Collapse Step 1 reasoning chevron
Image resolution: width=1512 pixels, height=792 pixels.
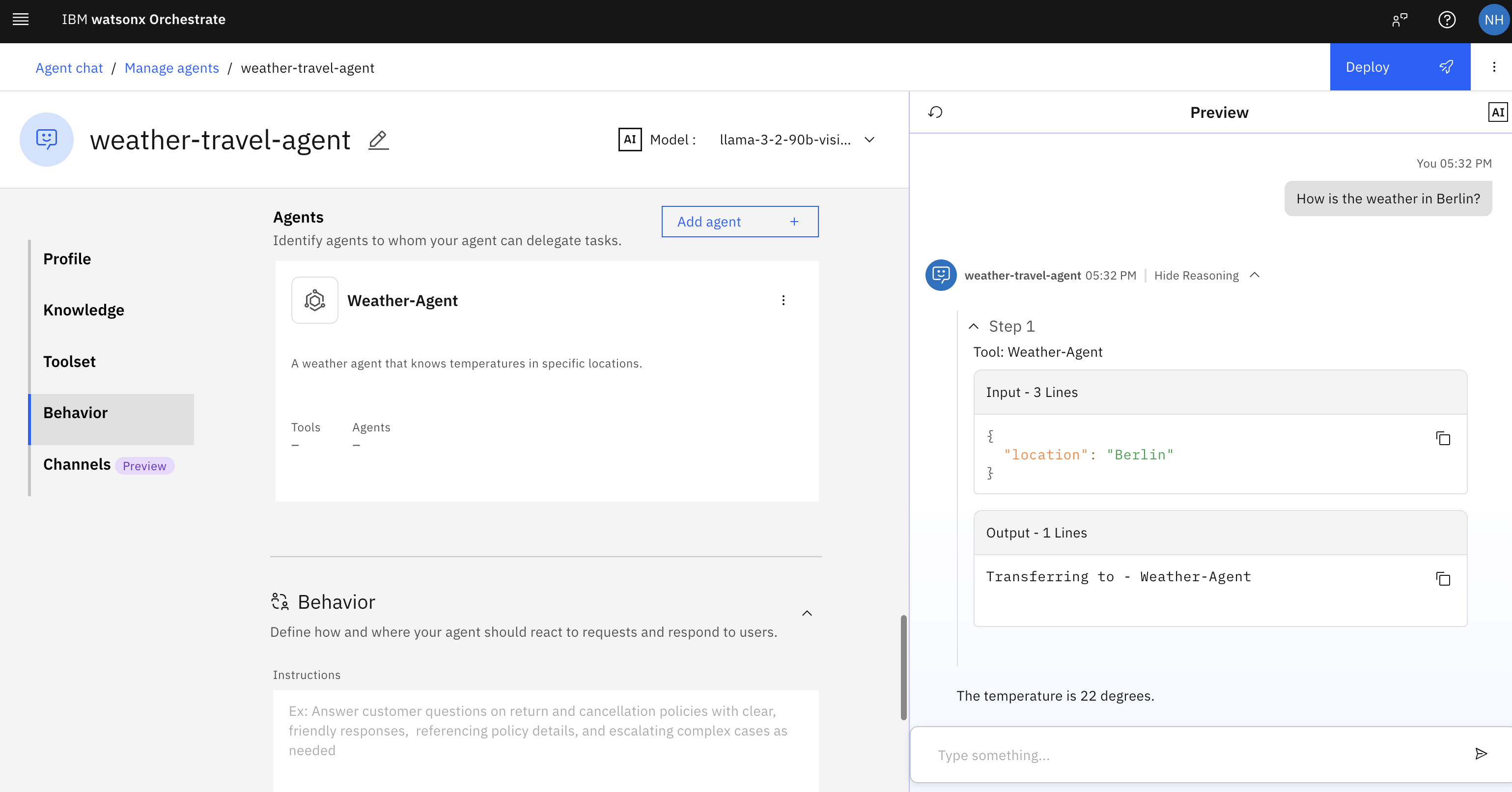973,326
